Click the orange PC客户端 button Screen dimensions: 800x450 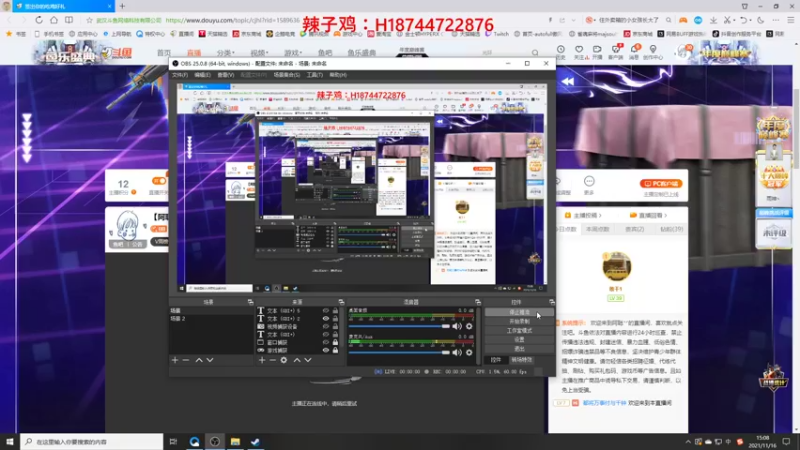point(661,184)
